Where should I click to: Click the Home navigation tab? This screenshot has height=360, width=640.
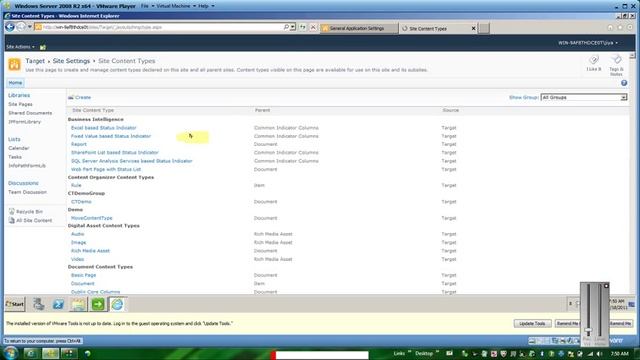point(16,83)
